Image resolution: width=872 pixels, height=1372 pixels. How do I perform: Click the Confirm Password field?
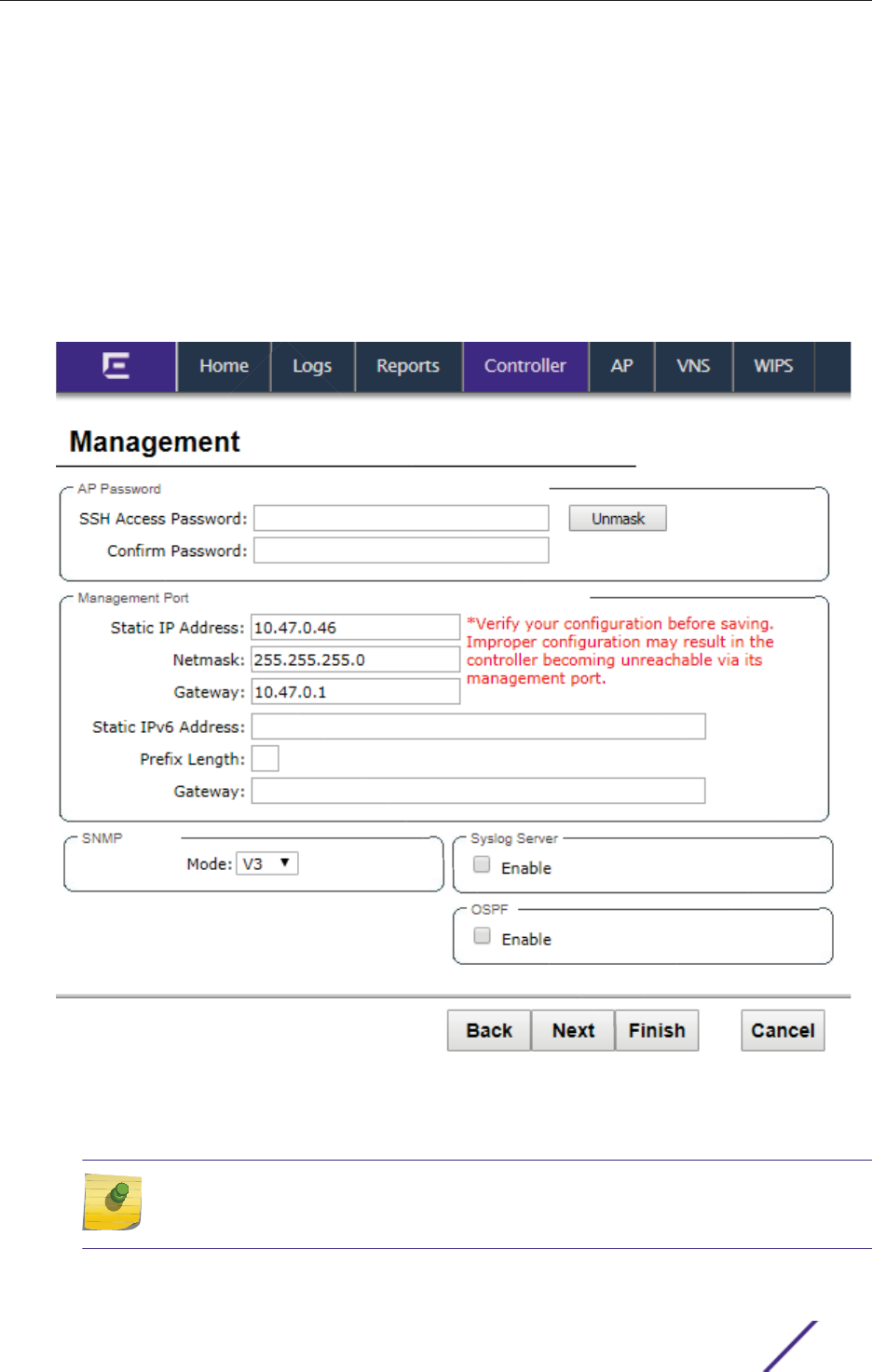[x=402, y=550]
